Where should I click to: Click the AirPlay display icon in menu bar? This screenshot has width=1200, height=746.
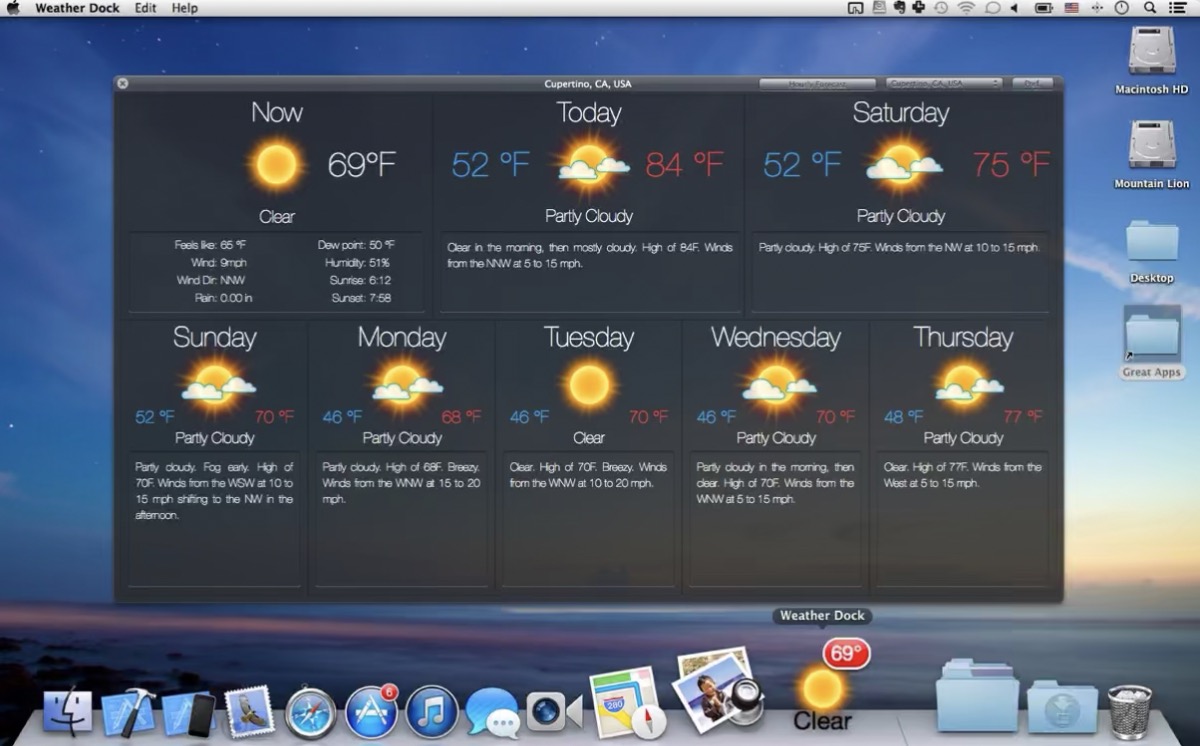(x=856, y=8)
